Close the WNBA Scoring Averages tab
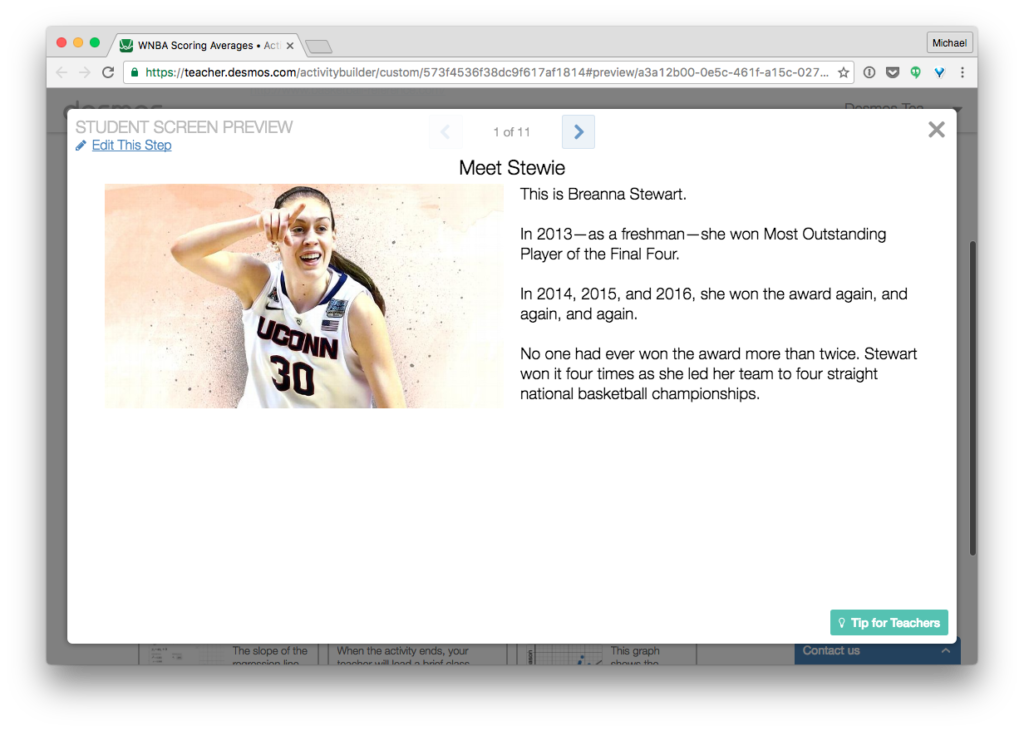 290,46
